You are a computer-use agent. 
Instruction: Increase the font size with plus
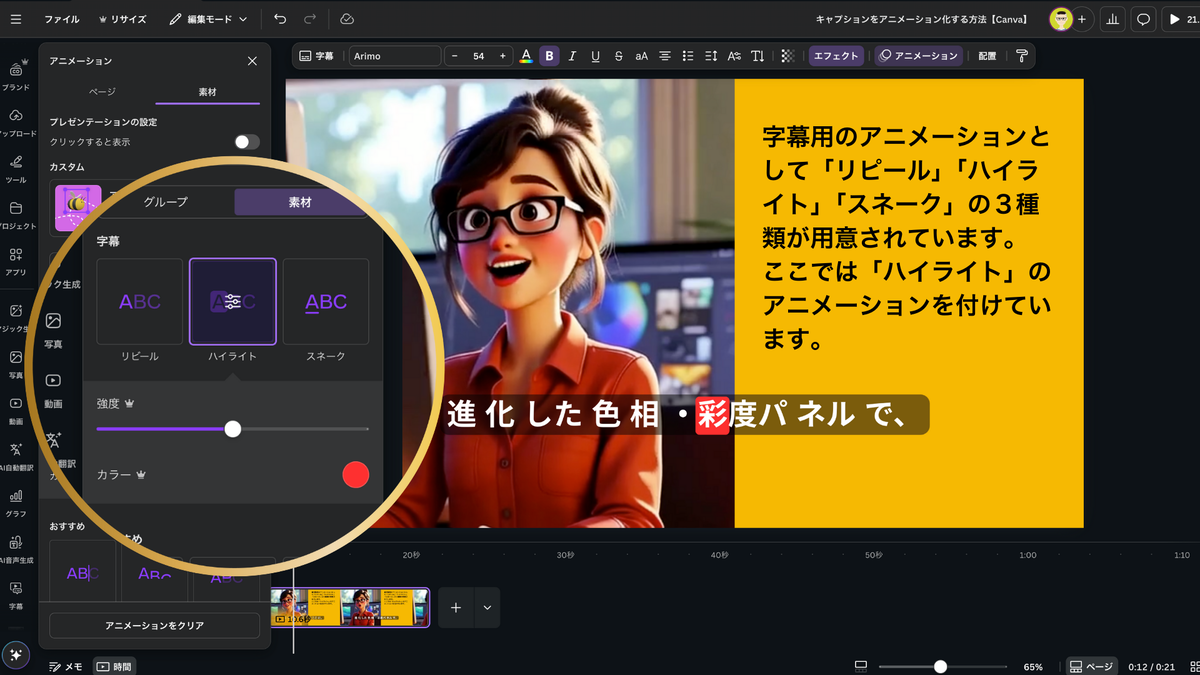[x=501, y=56]
